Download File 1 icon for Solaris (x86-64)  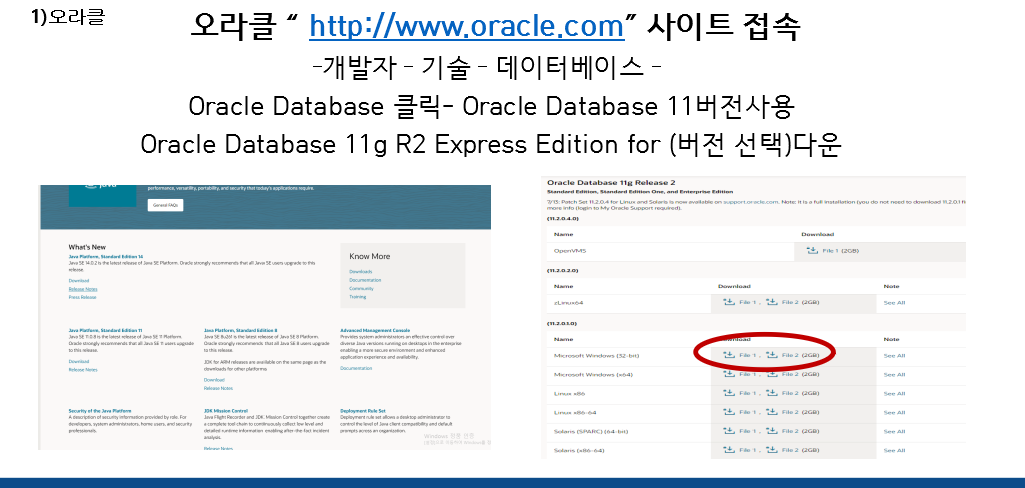730,450
